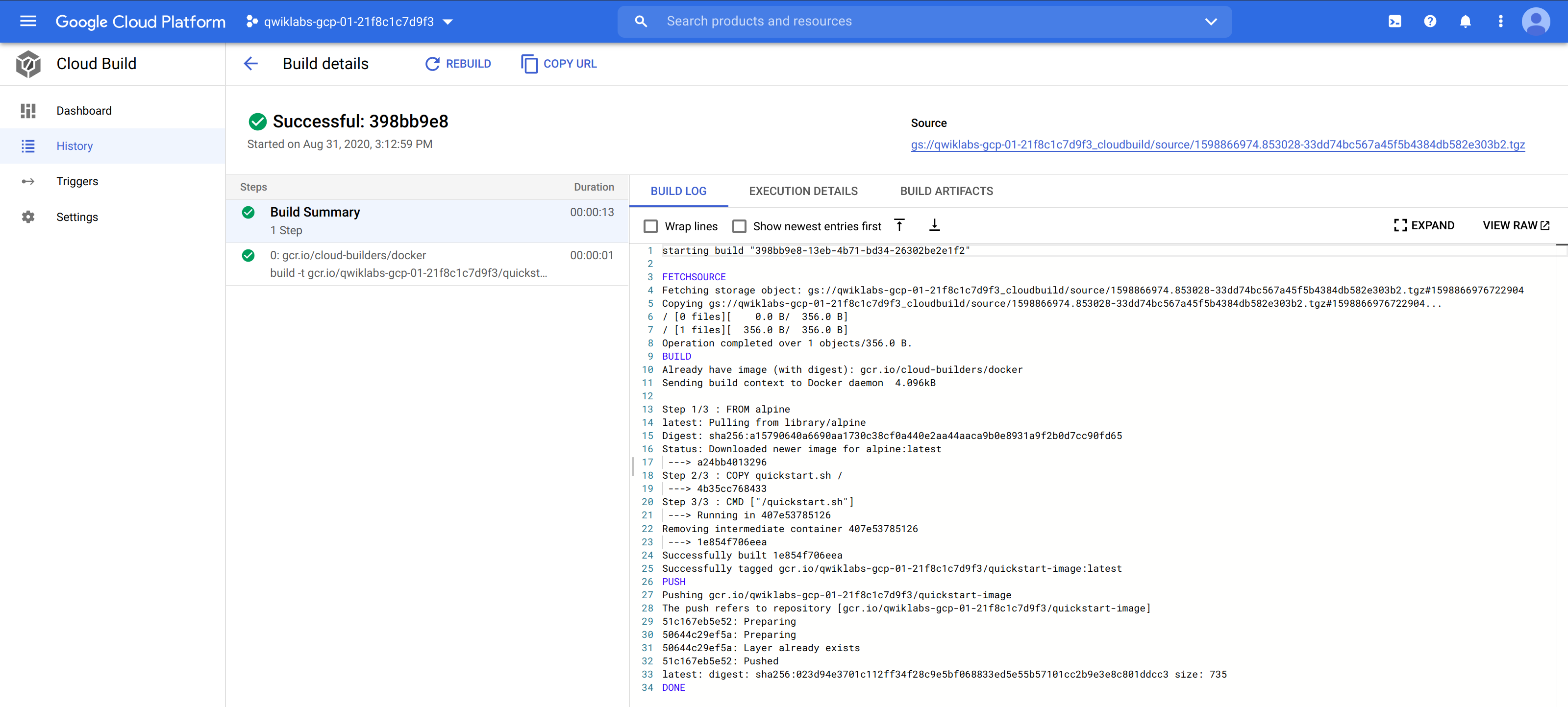Open the three-dot more options menu

pyautogui.click(x=1500, y=21)
